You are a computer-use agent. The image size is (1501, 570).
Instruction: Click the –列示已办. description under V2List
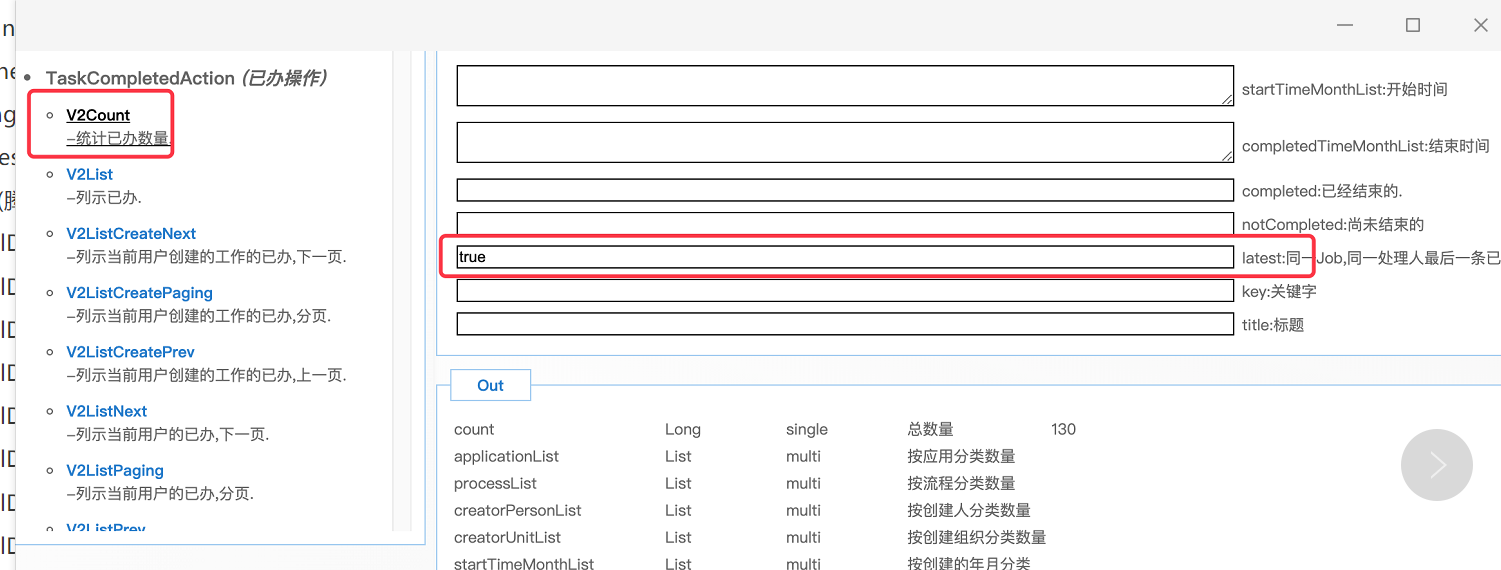104,197
